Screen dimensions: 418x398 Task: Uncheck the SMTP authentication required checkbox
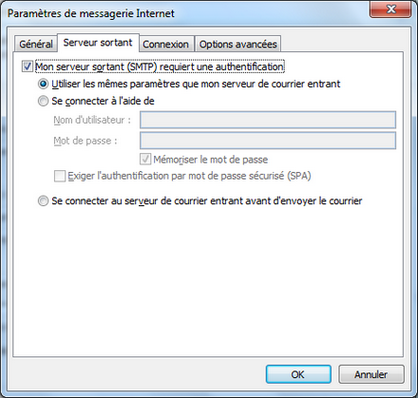[x=27, y=66]
